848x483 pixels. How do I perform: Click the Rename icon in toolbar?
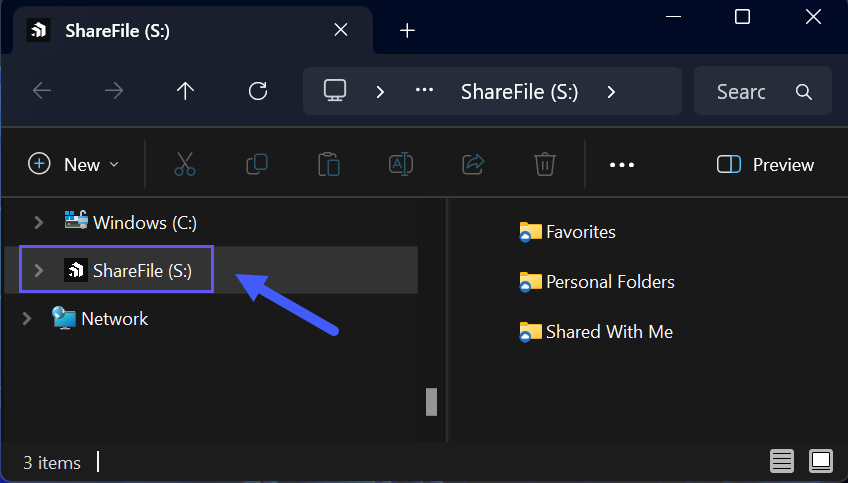pyautogui.click(x=401, y=164)
